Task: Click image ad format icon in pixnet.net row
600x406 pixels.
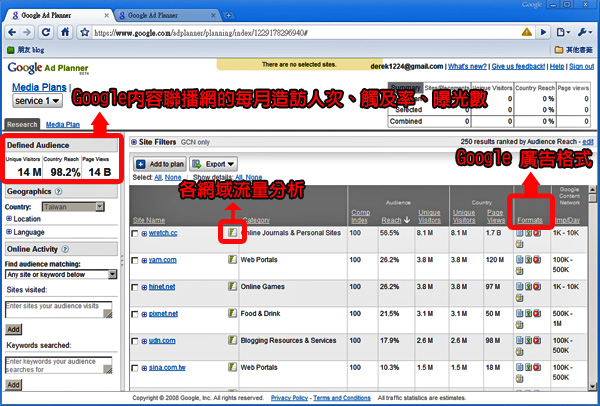Action: [528, 313]
